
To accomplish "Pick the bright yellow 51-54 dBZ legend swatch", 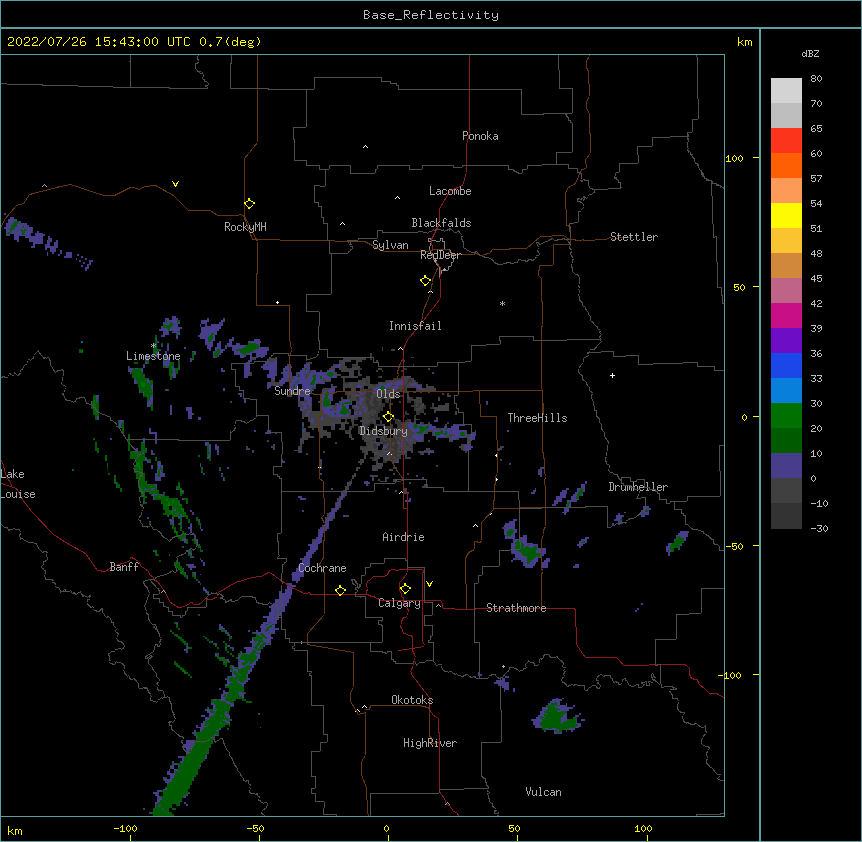I will [x=786, y=215].
